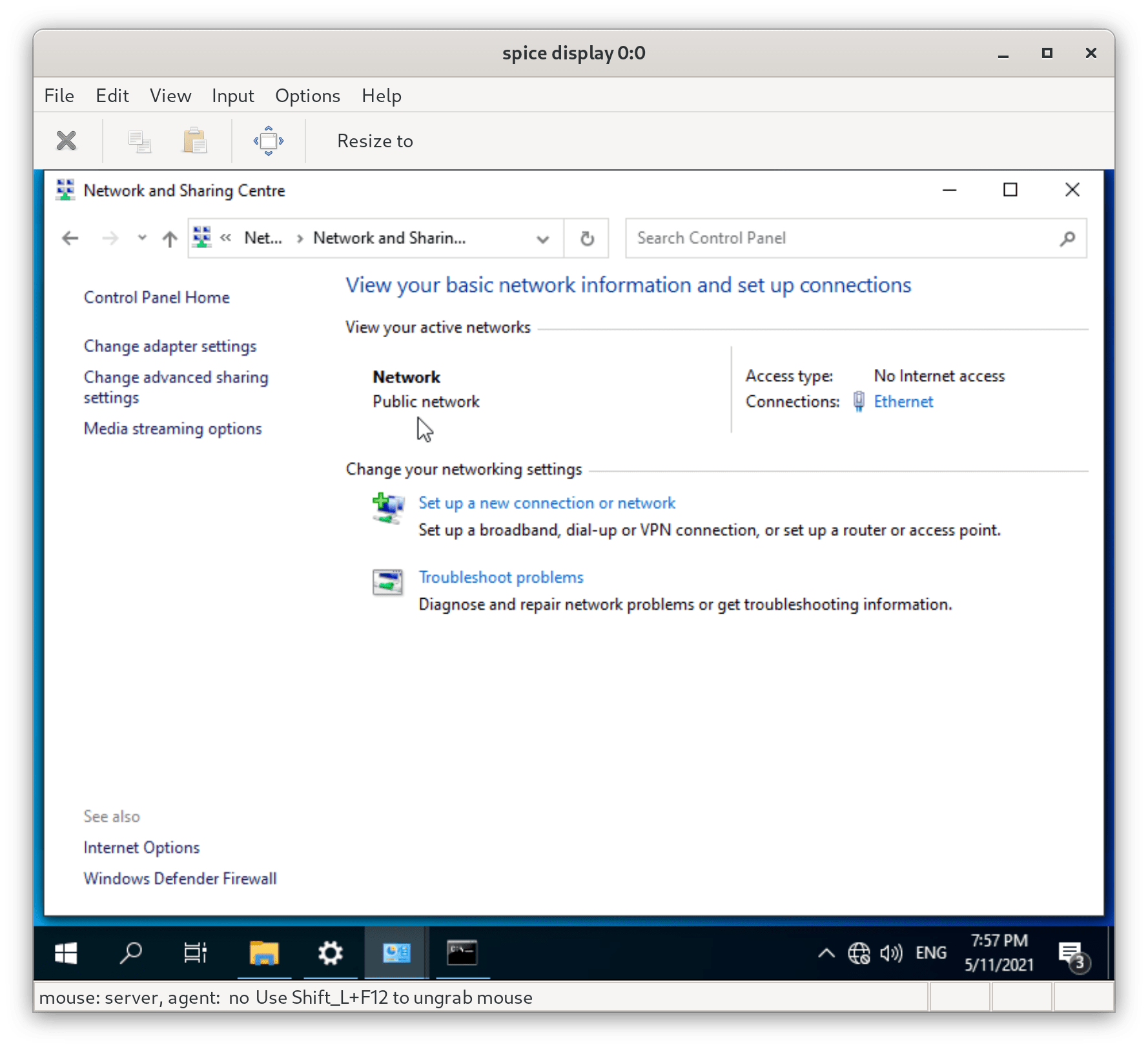Click the refresh icon in the address bar

(x=586, y=238)
